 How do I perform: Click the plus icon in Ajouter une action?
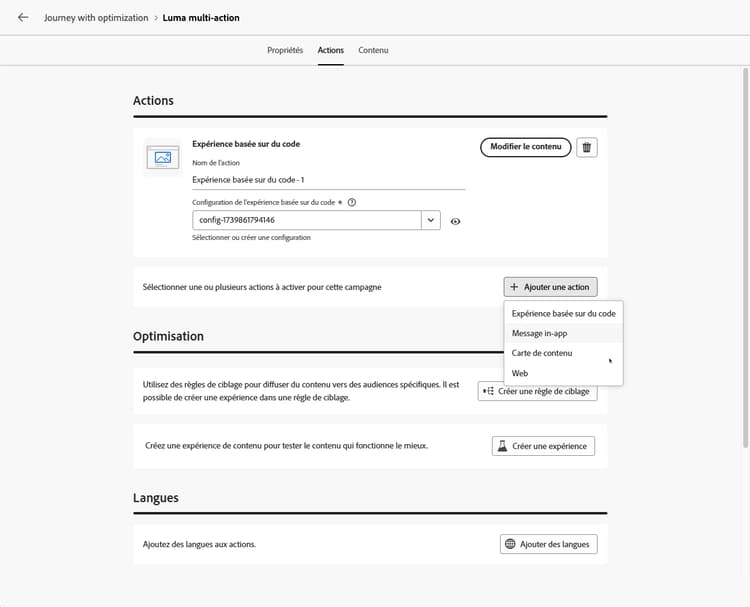[514, 287]
